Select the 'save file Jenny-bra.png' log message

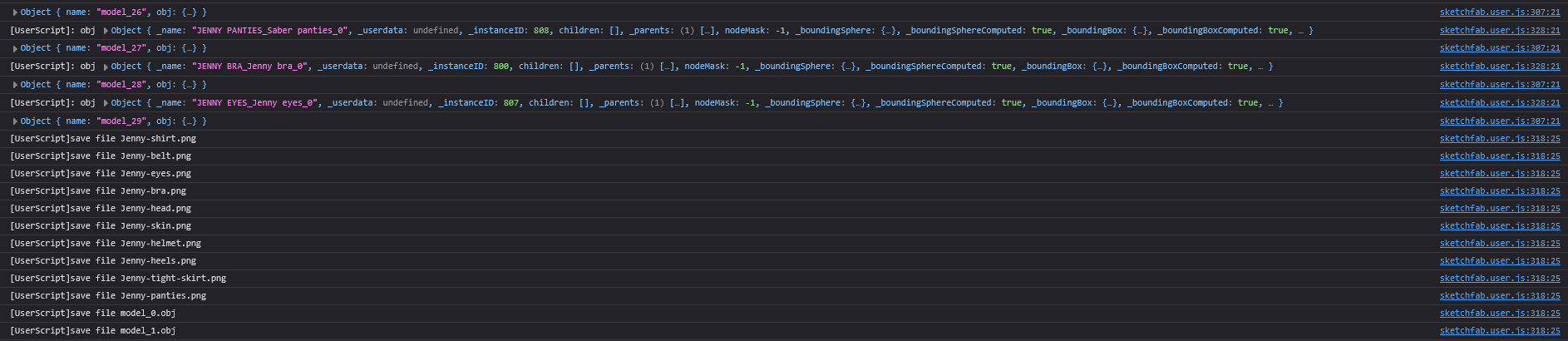coord(98,191)
